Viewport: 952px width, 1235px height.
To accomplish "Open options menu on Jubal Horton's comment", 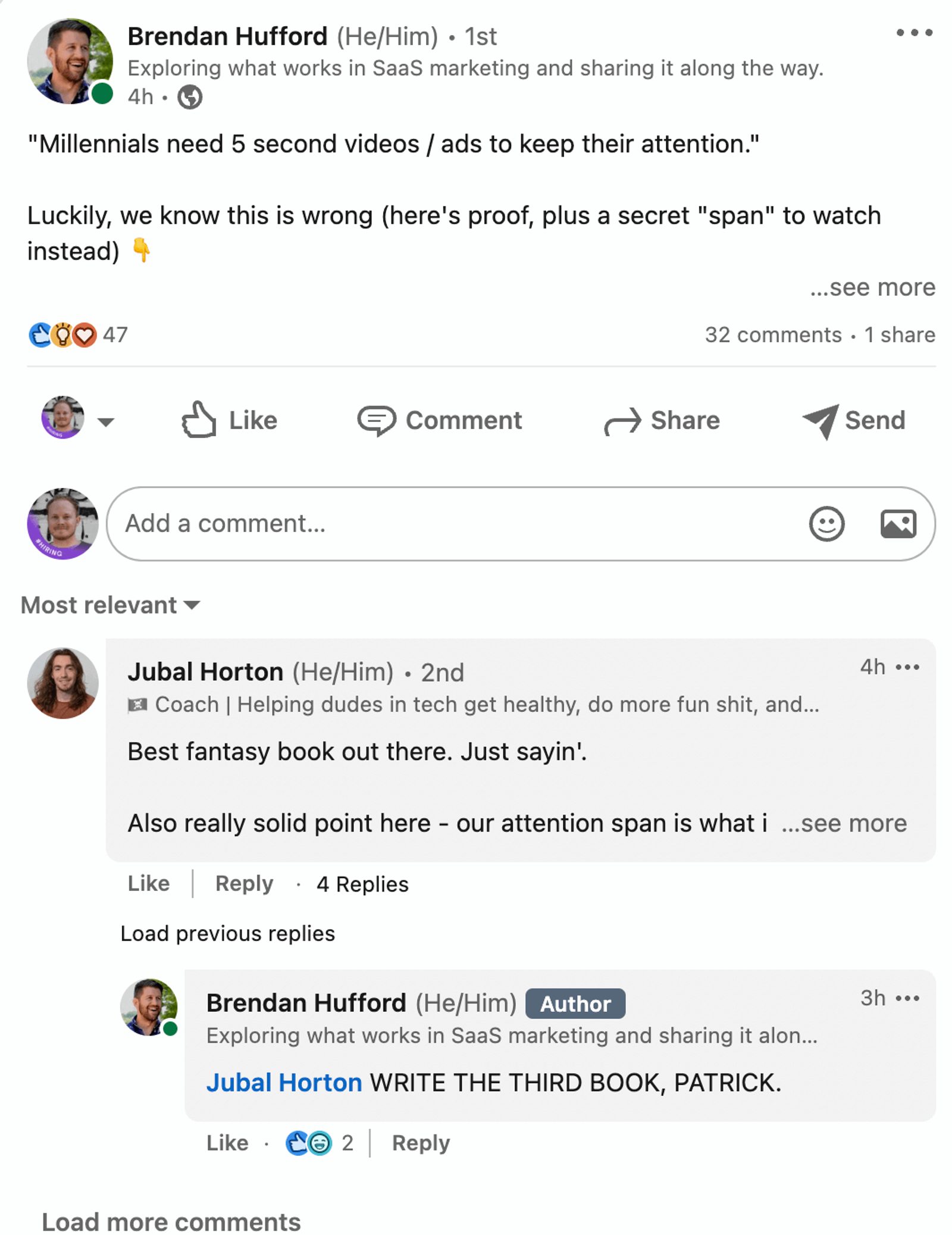I will 907,667.
